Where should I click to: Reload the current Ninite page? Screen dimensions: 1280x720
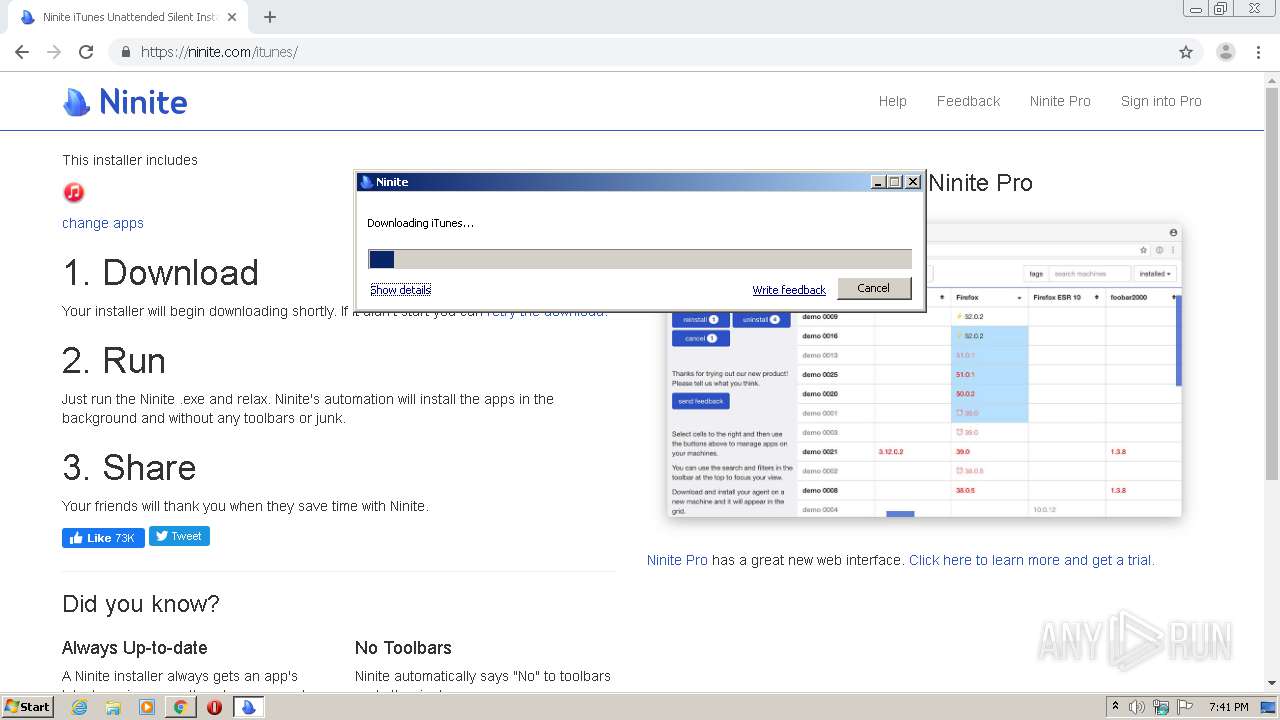[86, 52]
